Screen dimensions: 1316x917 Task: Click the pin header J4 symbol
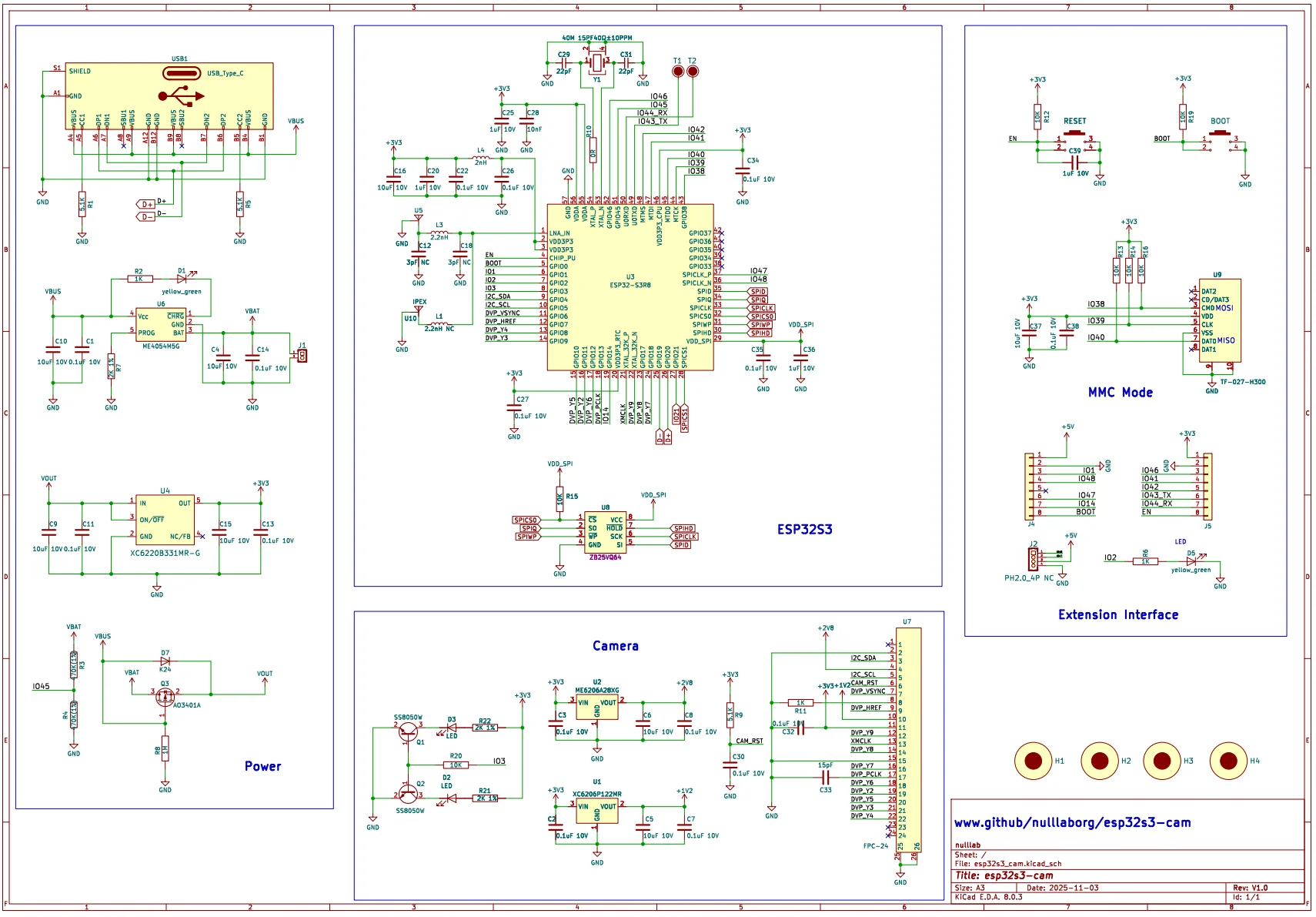(1030, 487)
